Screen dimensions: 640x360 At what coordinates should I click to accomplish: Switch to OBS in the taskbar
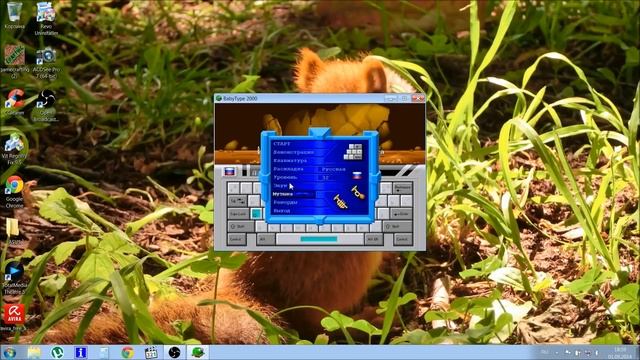point(174,353)
